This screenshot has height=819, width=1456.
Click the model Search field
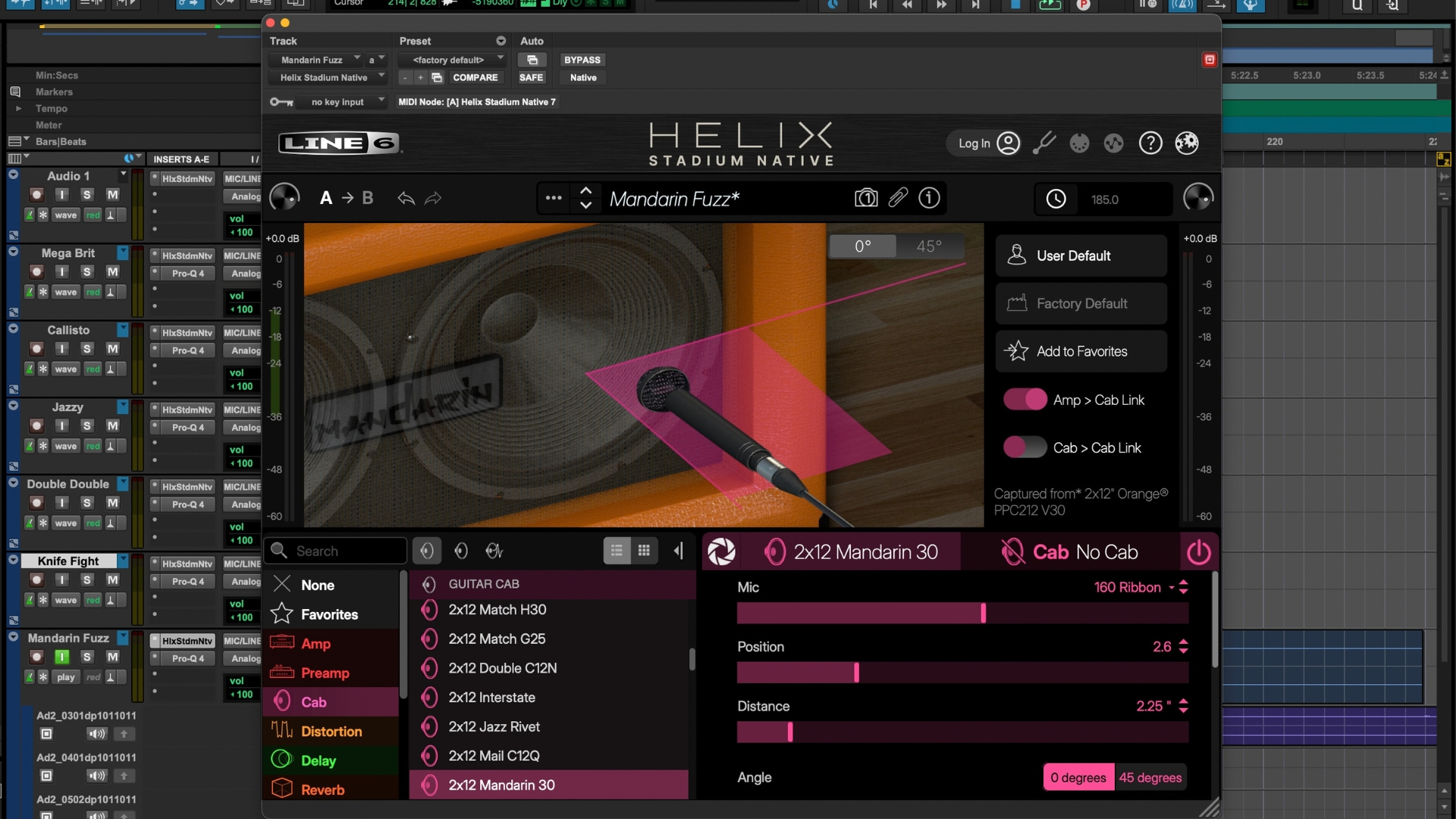[335, 551]
